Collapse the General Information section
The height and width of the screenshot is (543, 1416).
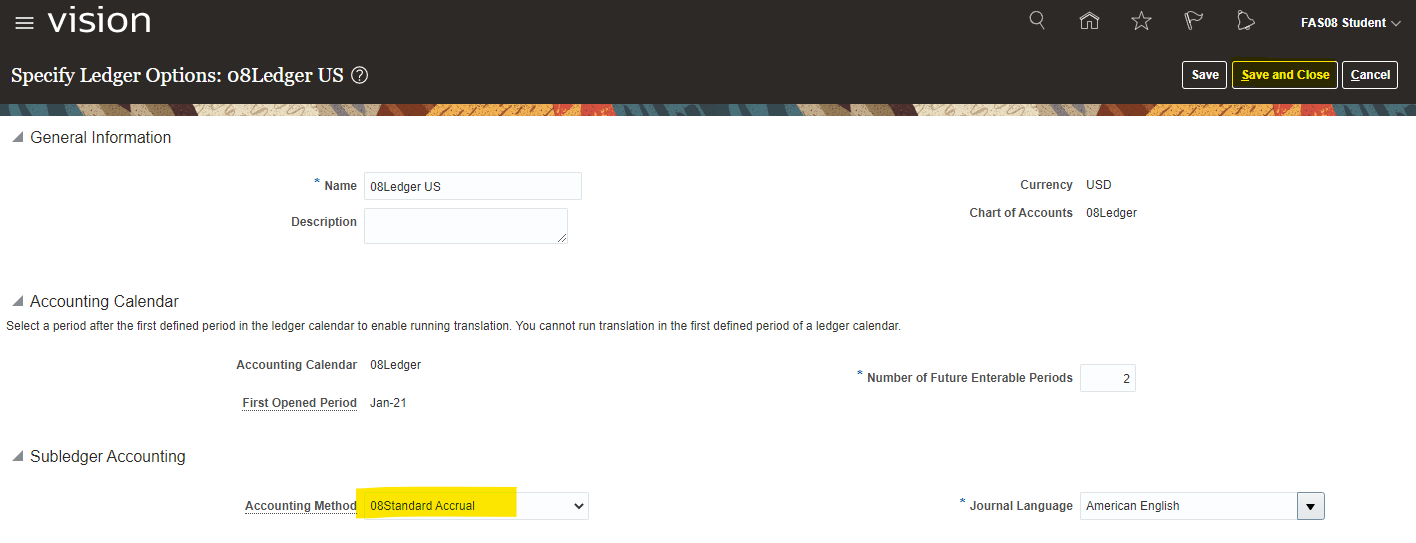[x=17, y=138]
